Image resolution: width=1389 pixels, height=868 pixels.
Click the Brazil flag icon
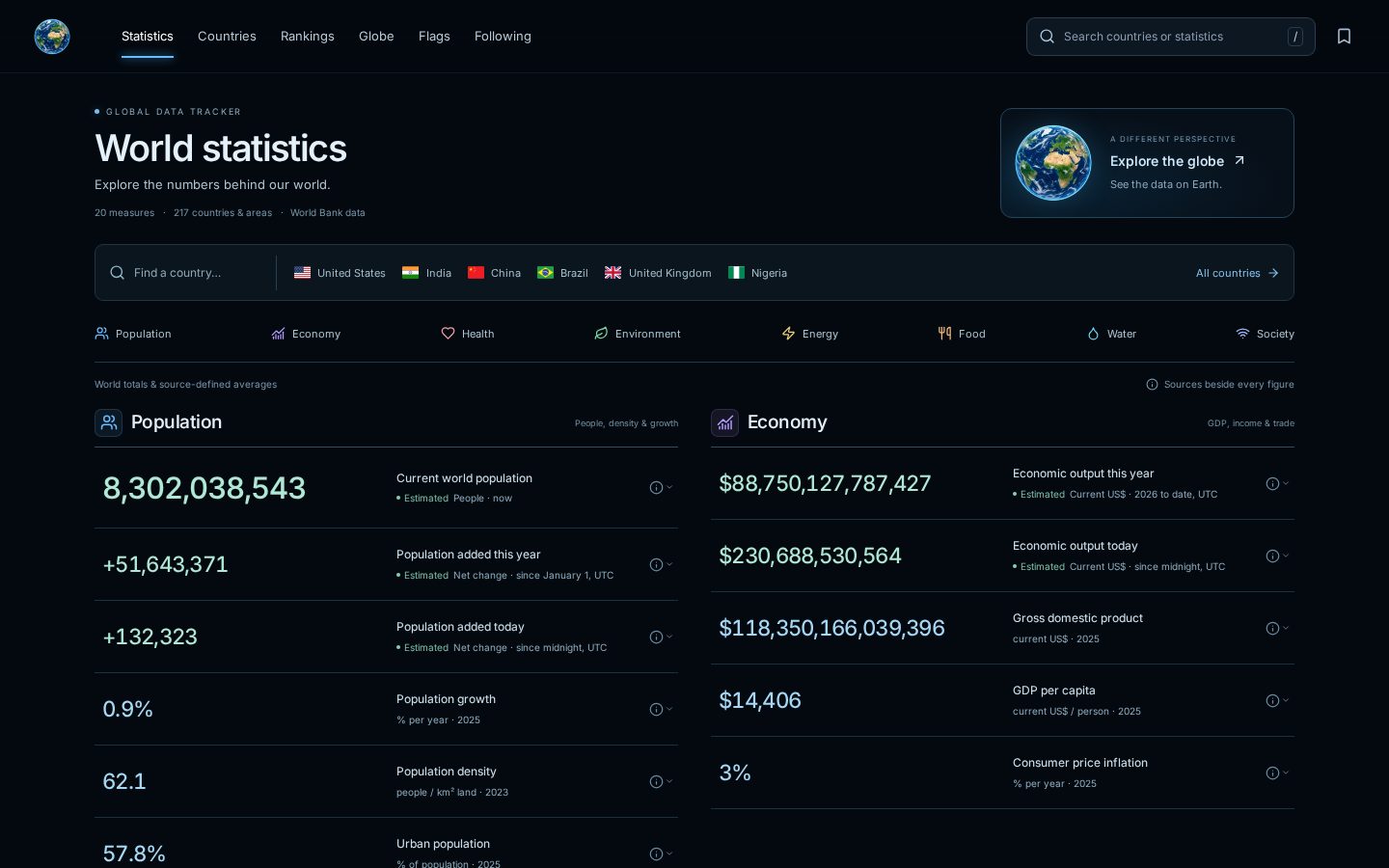tap(545, 273)
